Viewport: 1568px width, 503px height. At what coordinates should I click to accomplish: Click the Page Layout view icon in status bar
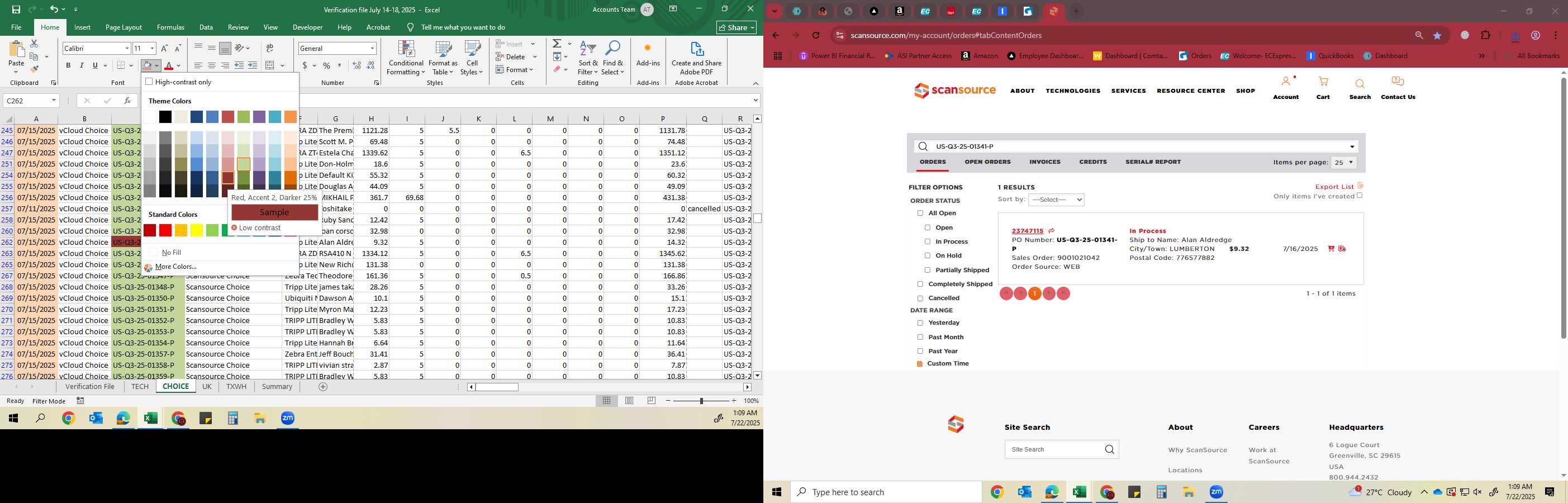pos(629,401)
